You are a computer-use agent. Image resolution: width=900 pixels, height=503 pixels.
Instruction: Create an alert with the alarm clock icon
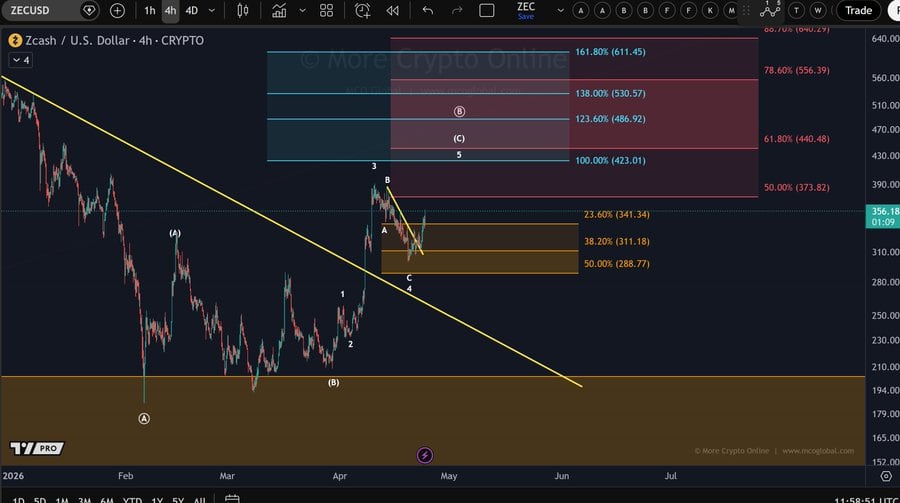pos(363,10)
